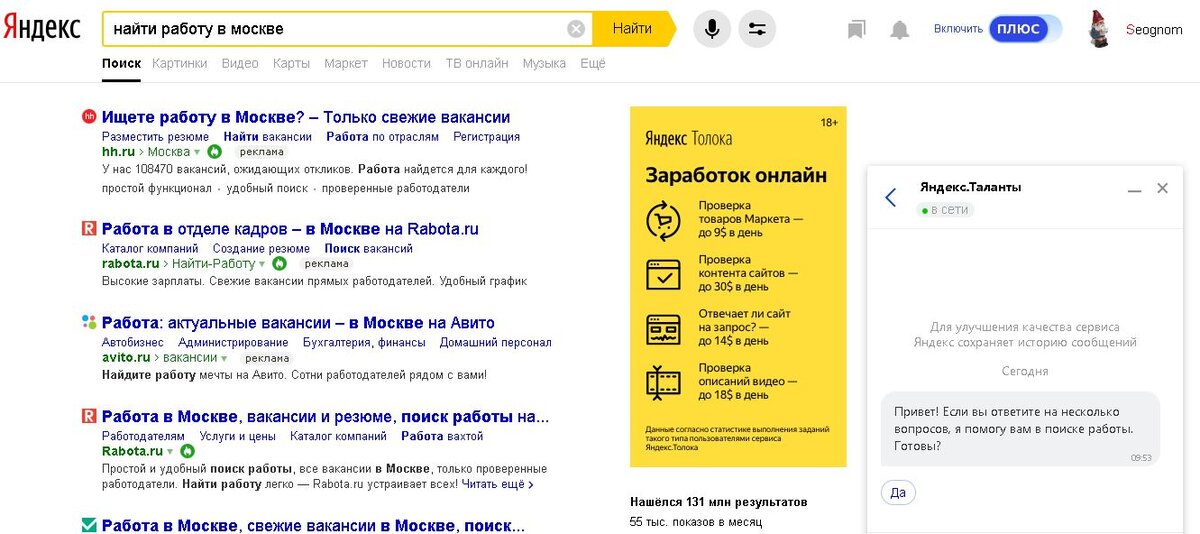Click Администрирование sitelink
This screenshot has width=1200, height=534.
tap(233, 342)
